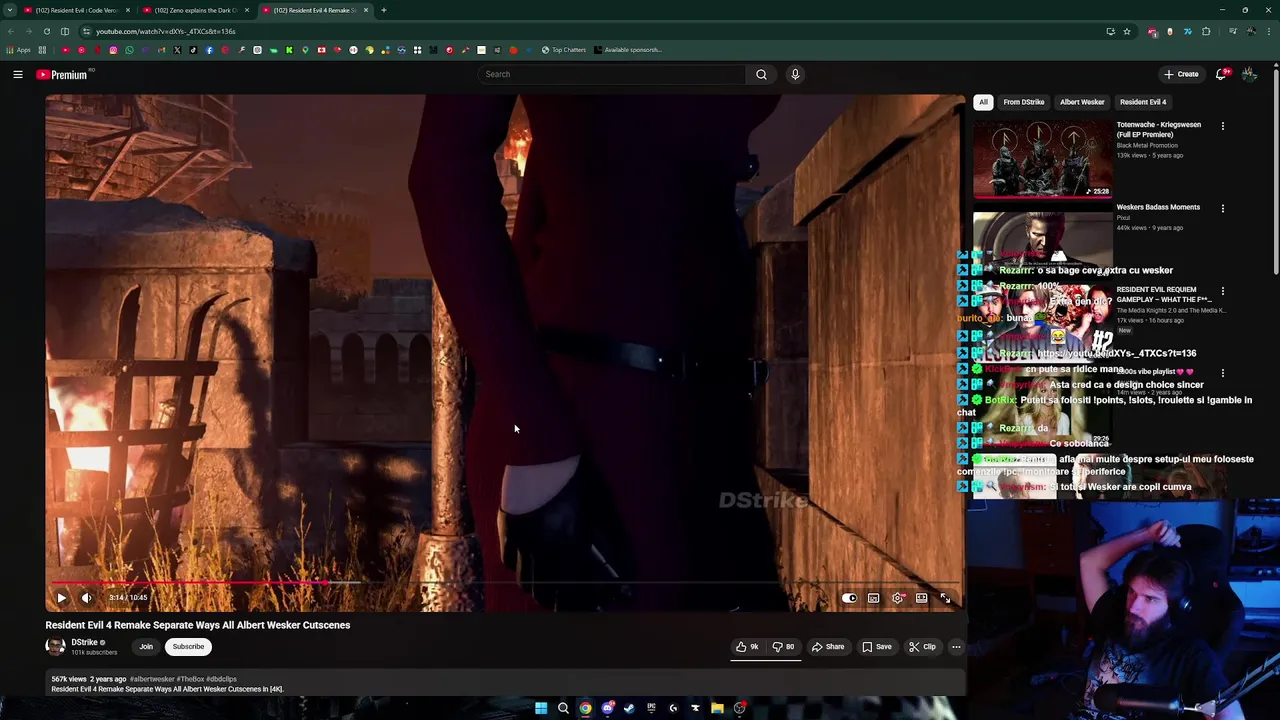Click the address bar URL

(166, 31)
